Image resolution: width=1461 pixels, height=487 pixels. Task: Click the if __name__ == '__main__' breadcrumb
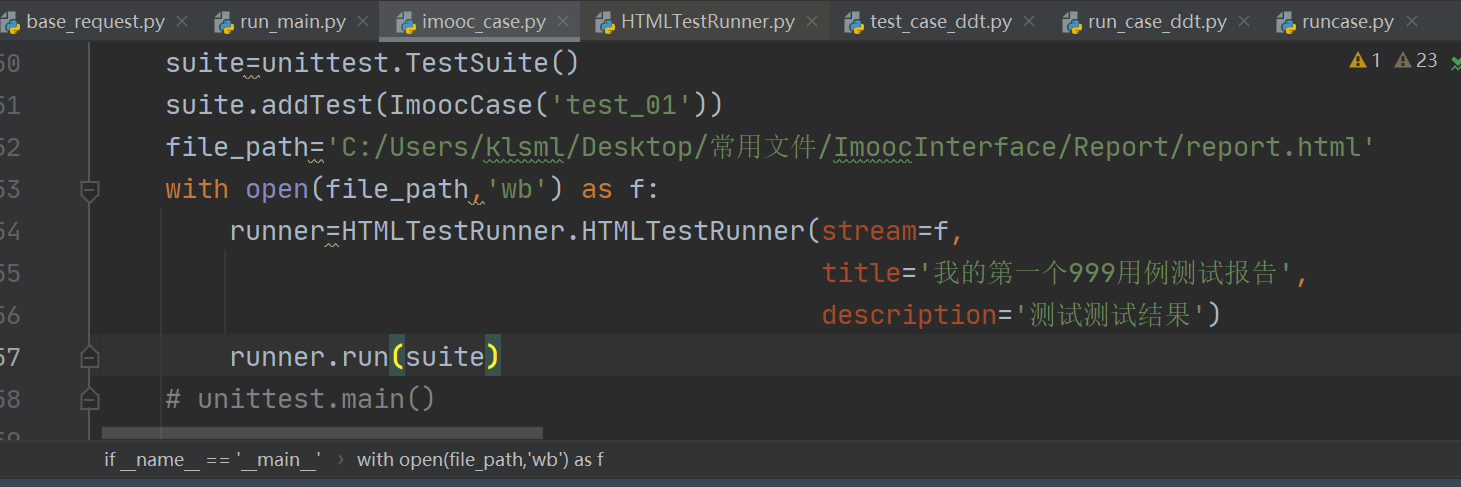coord(212,460)
